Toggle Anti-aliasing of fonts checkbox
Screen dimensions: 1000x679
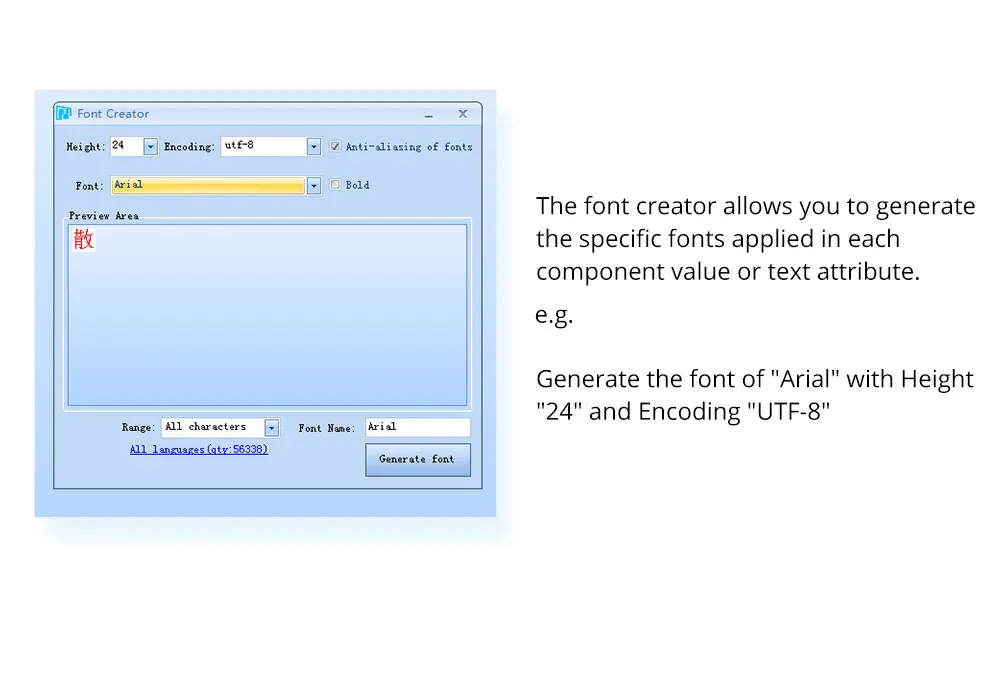coord(335,146)
